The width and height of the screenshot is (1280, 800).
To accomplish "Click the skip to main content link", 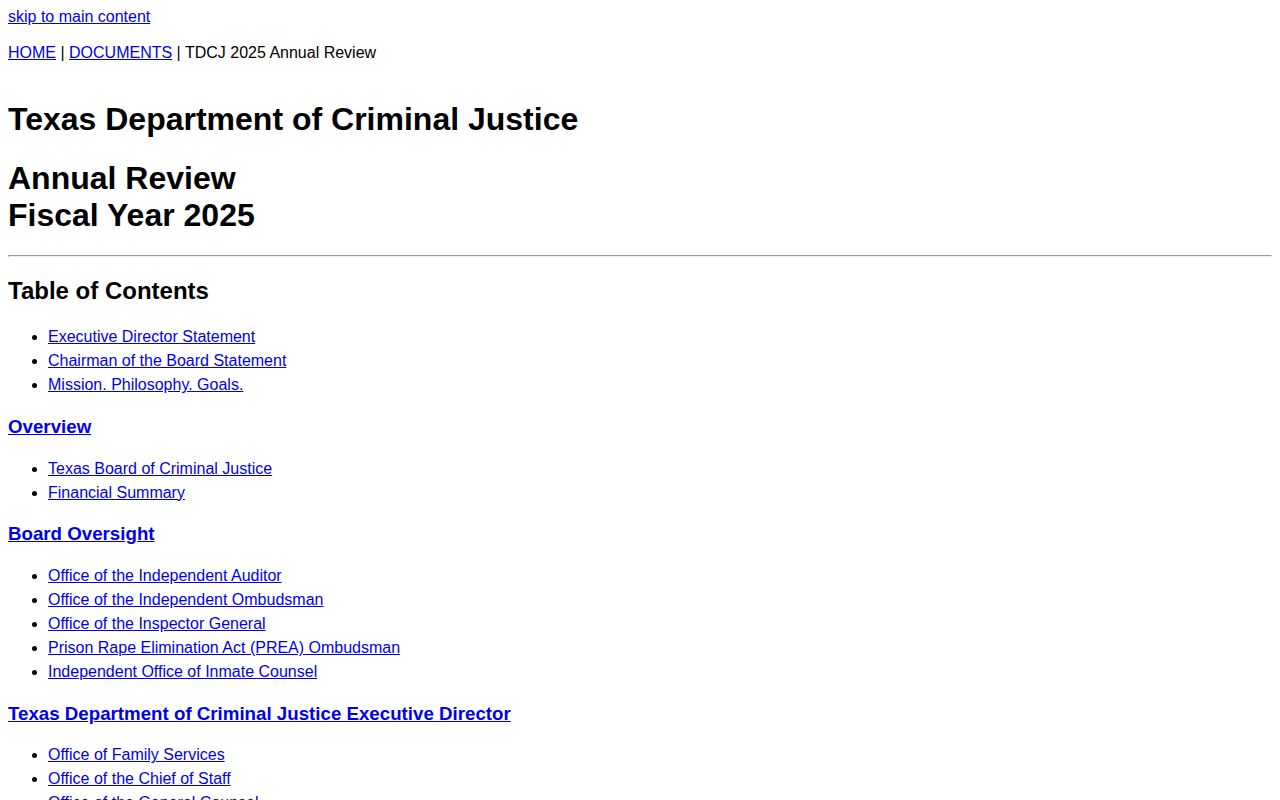I will tap(79, 17).
